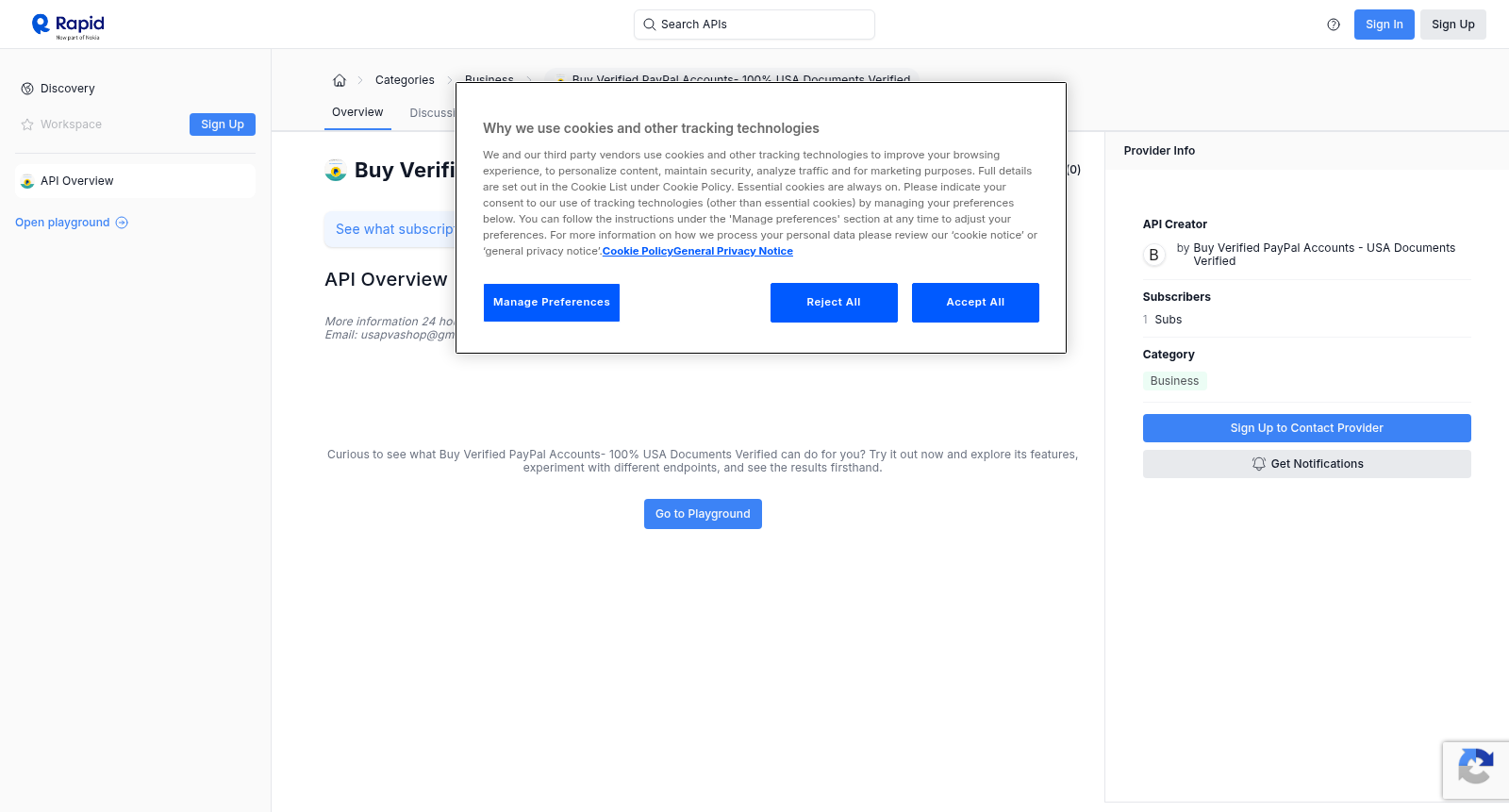Click the Discovery compass icon
The image size is (1509, 812).
point(27,89)
